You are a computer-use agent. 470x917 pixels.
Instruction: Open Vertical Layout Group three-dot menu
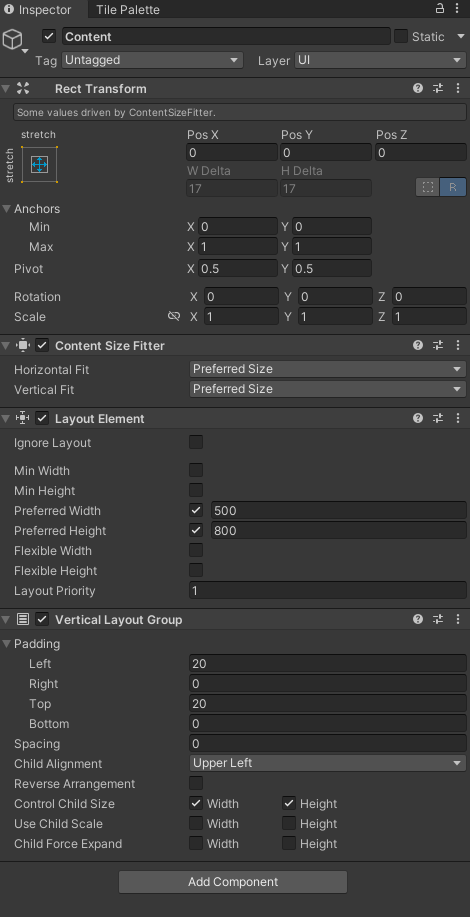[x=458, y=619]
